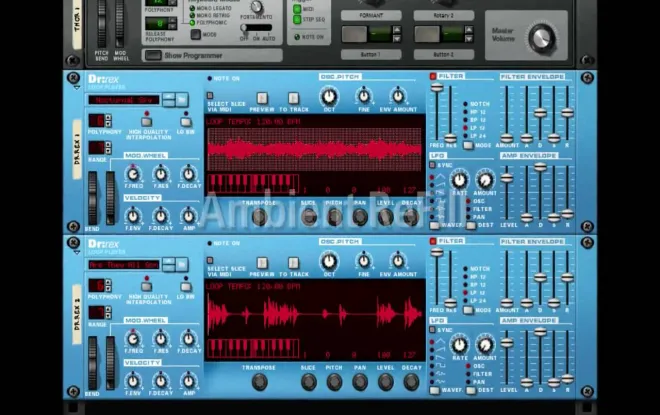
Task: Open patch browser folder on Dr.REX 1
Action: (182, 100)
